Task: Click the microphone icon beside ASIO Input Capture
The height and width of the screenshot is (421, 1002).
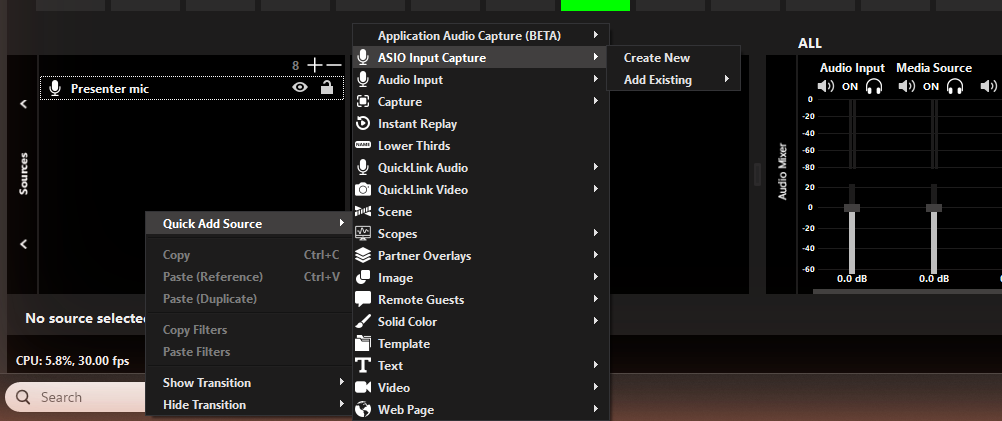Action: pos(363,57)
